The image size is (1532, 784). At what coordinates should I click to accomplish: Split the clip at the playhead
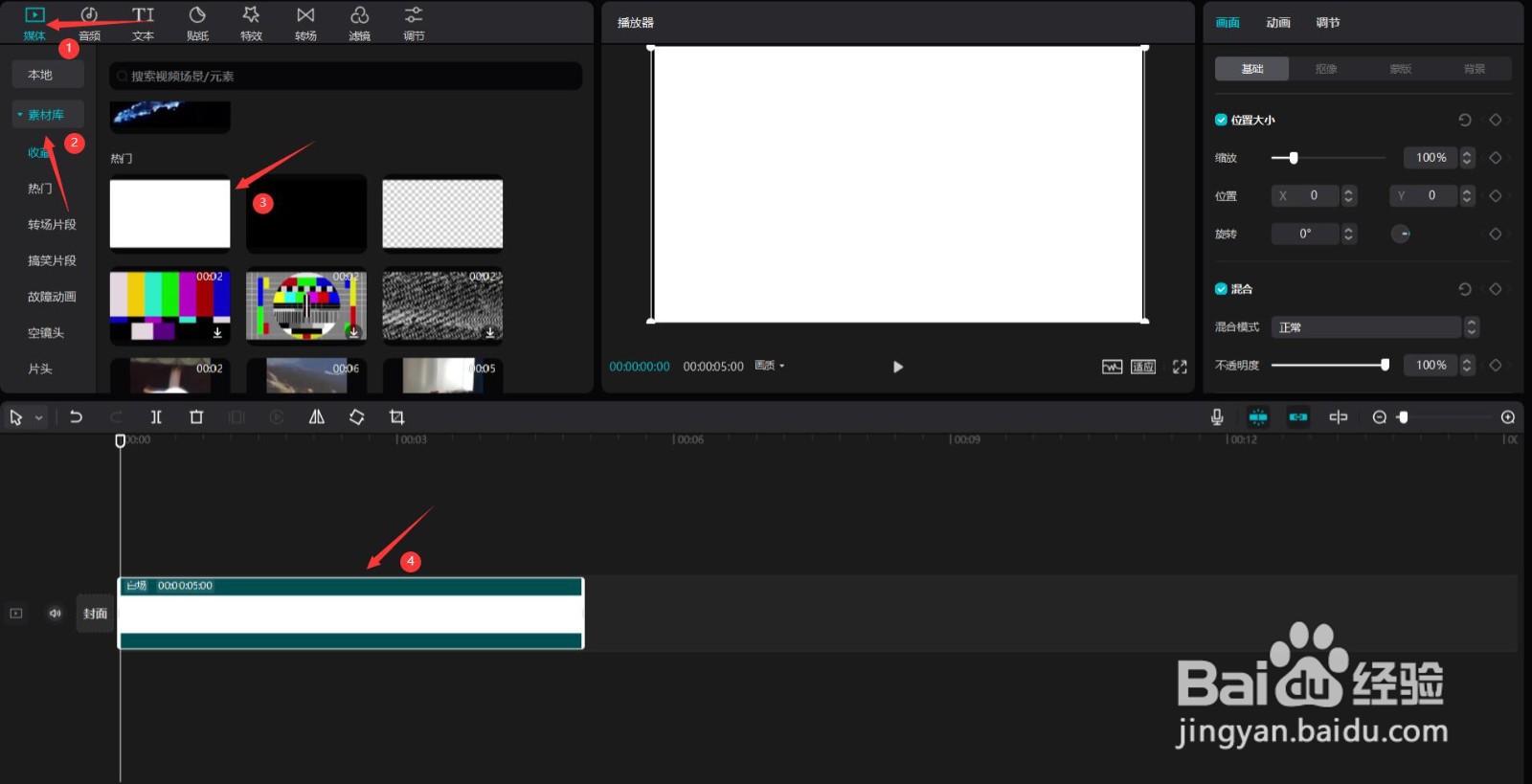(156, 417)
